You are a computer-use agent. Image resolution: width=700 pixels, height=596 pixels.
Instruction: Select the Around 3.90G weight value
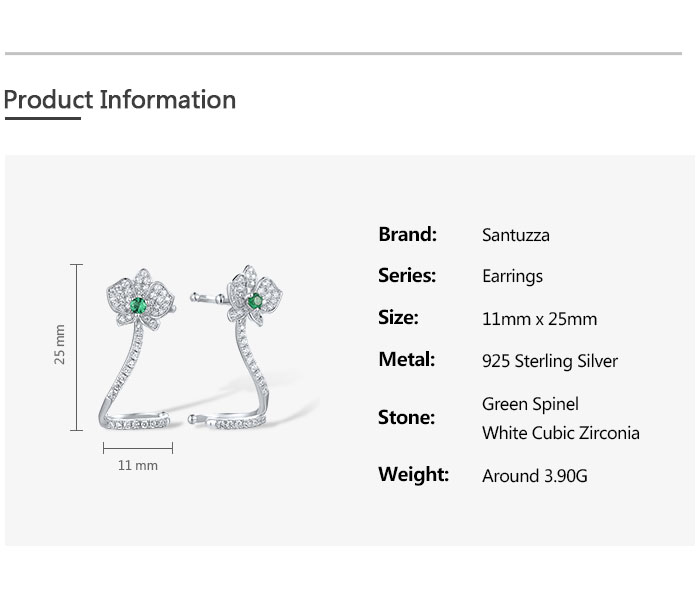(534, 476)
